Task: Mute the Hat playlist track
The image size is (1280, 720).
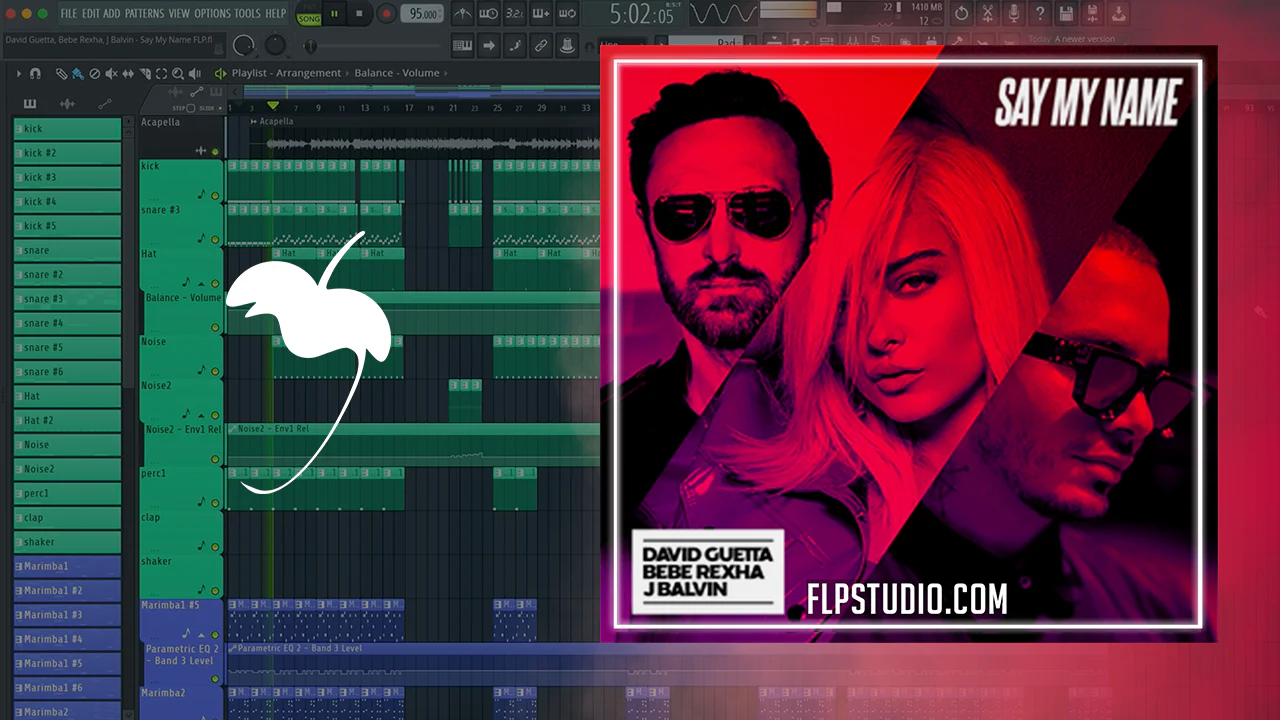Action: click(215, 284)
